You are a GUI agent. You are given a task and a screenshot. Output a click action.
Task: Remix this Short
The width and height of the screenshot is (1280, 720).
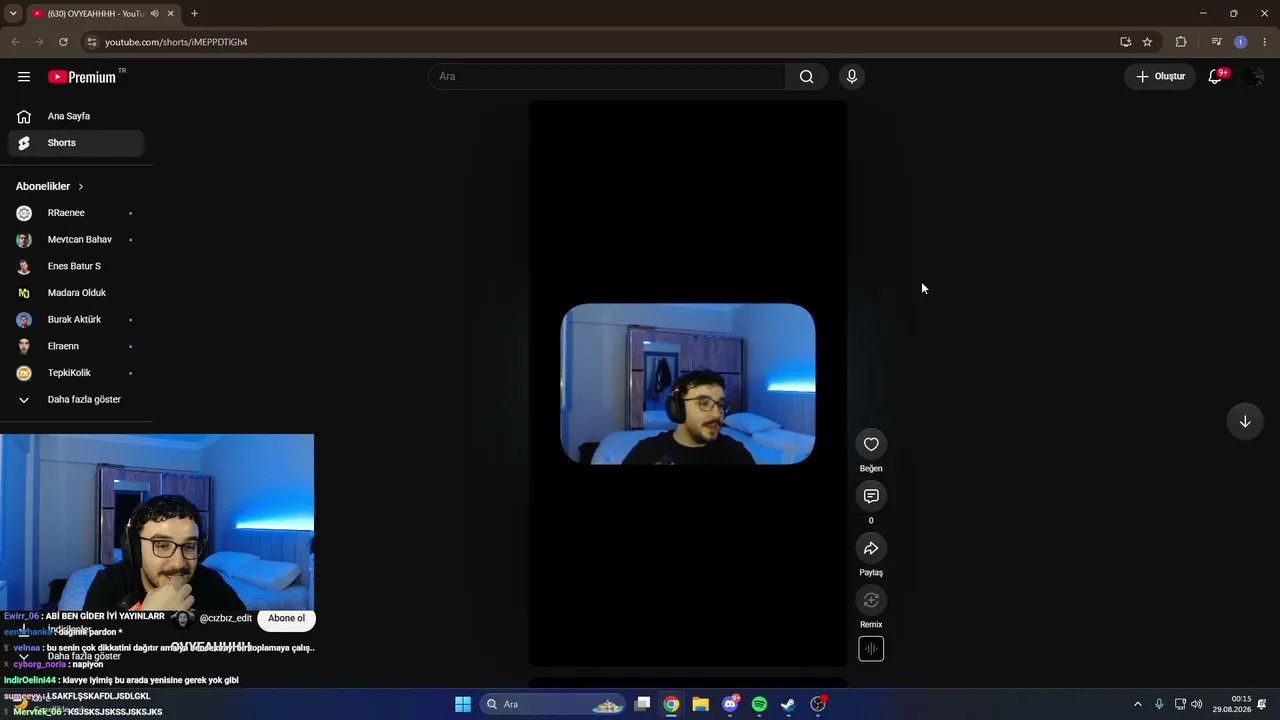871,601
